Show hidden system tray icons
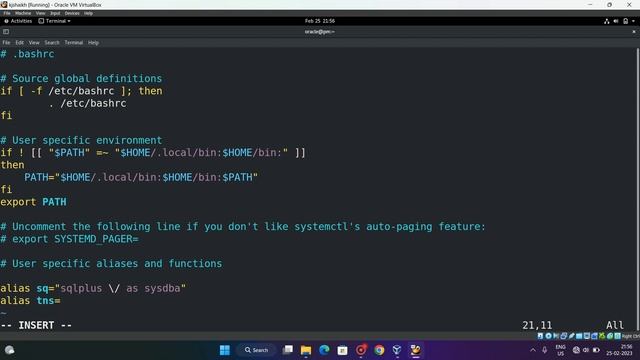This screenshot has height=360, width=640. point(533,350)
